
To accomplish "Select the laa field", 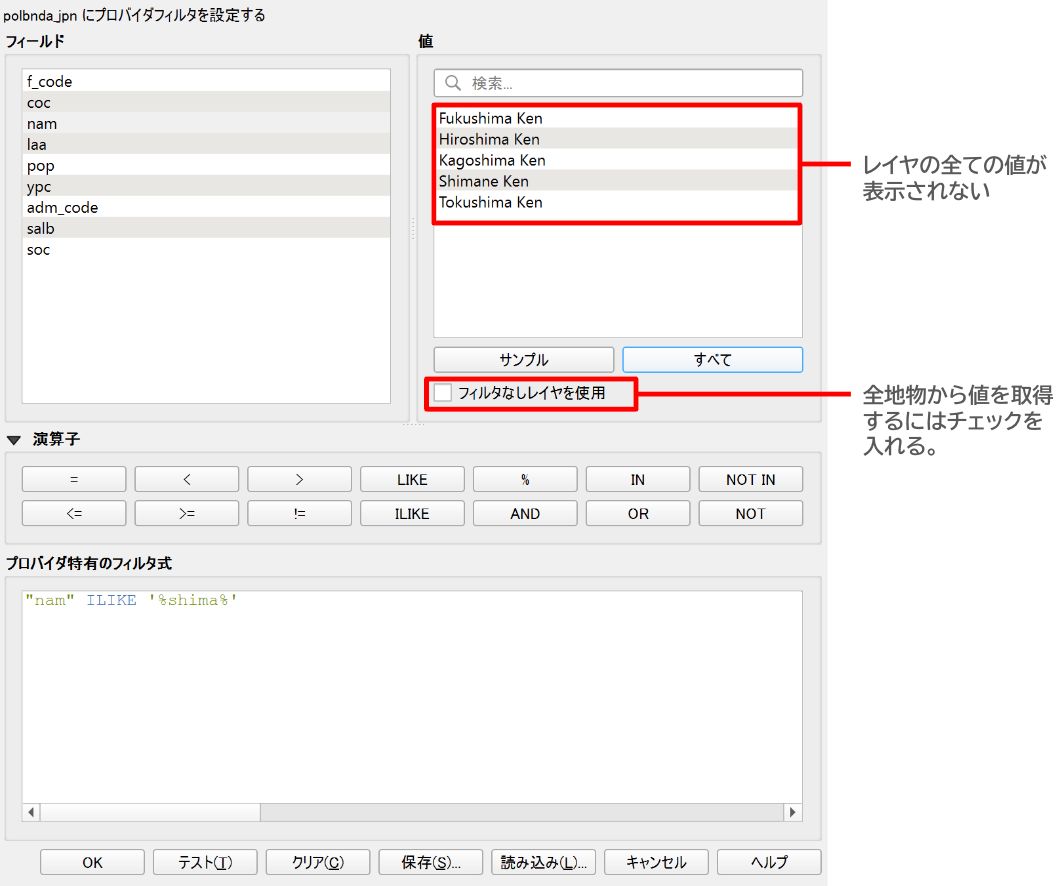I will (x=206, y=145).
